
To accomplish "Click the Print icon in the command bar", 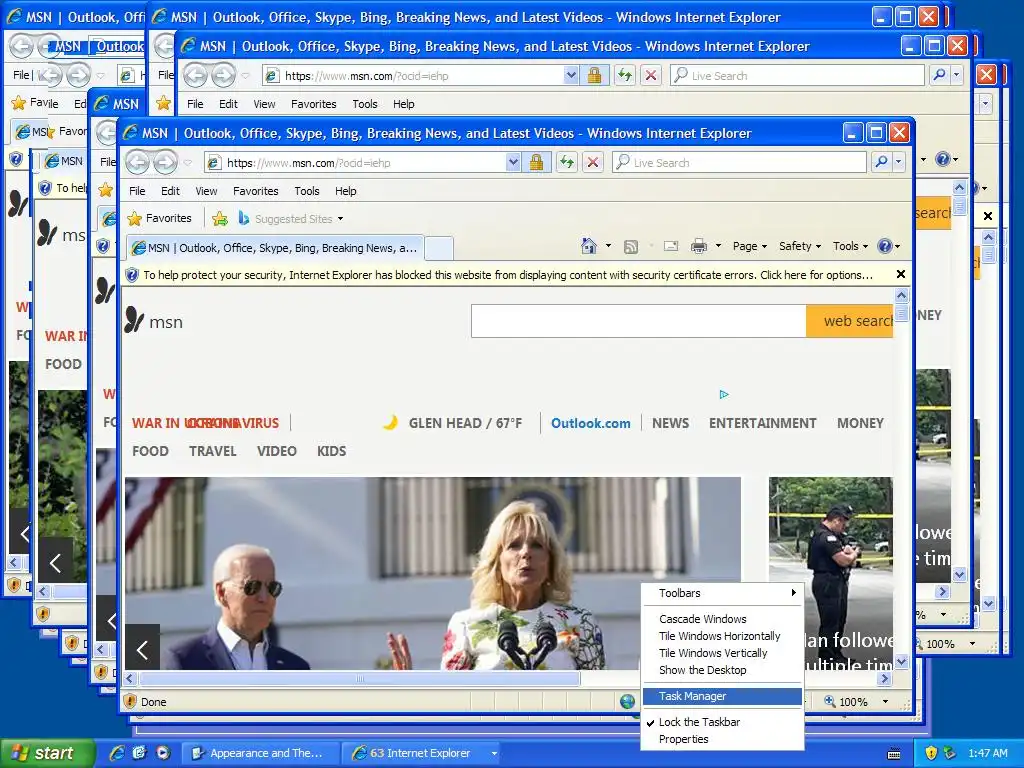I will [x=699, y=246].
